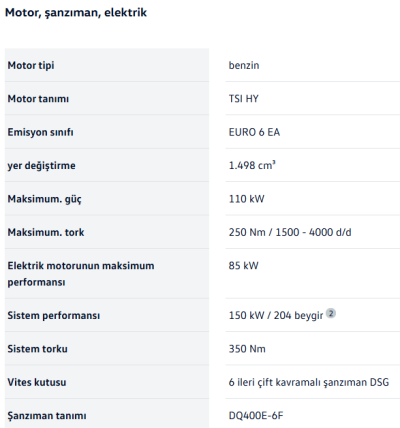Click the '85 kW' electric motor value

pos(243,265)
